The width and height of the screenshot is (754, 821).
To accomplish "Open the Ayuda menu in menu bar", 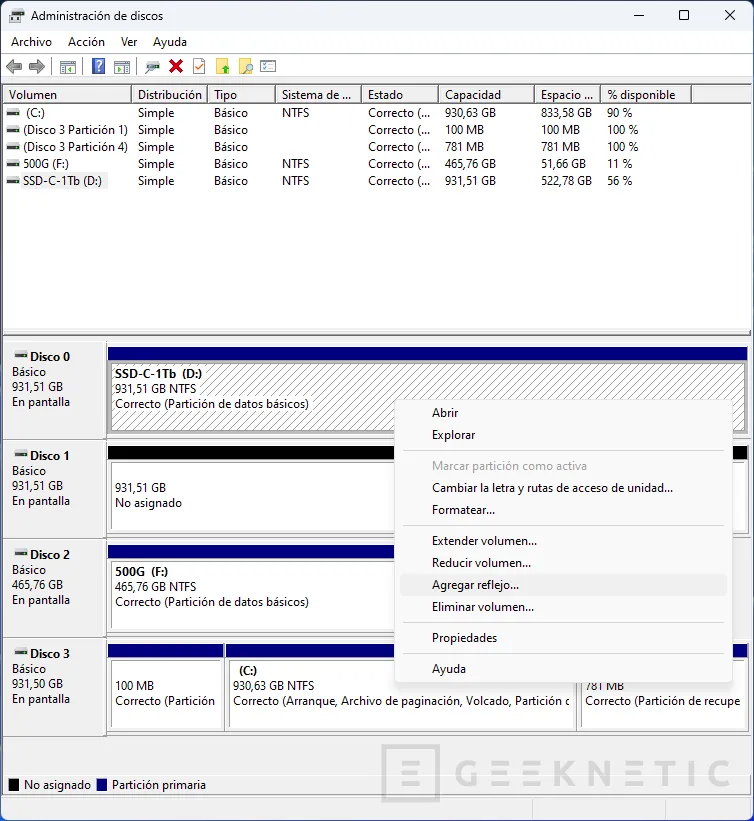I will 170,42.
